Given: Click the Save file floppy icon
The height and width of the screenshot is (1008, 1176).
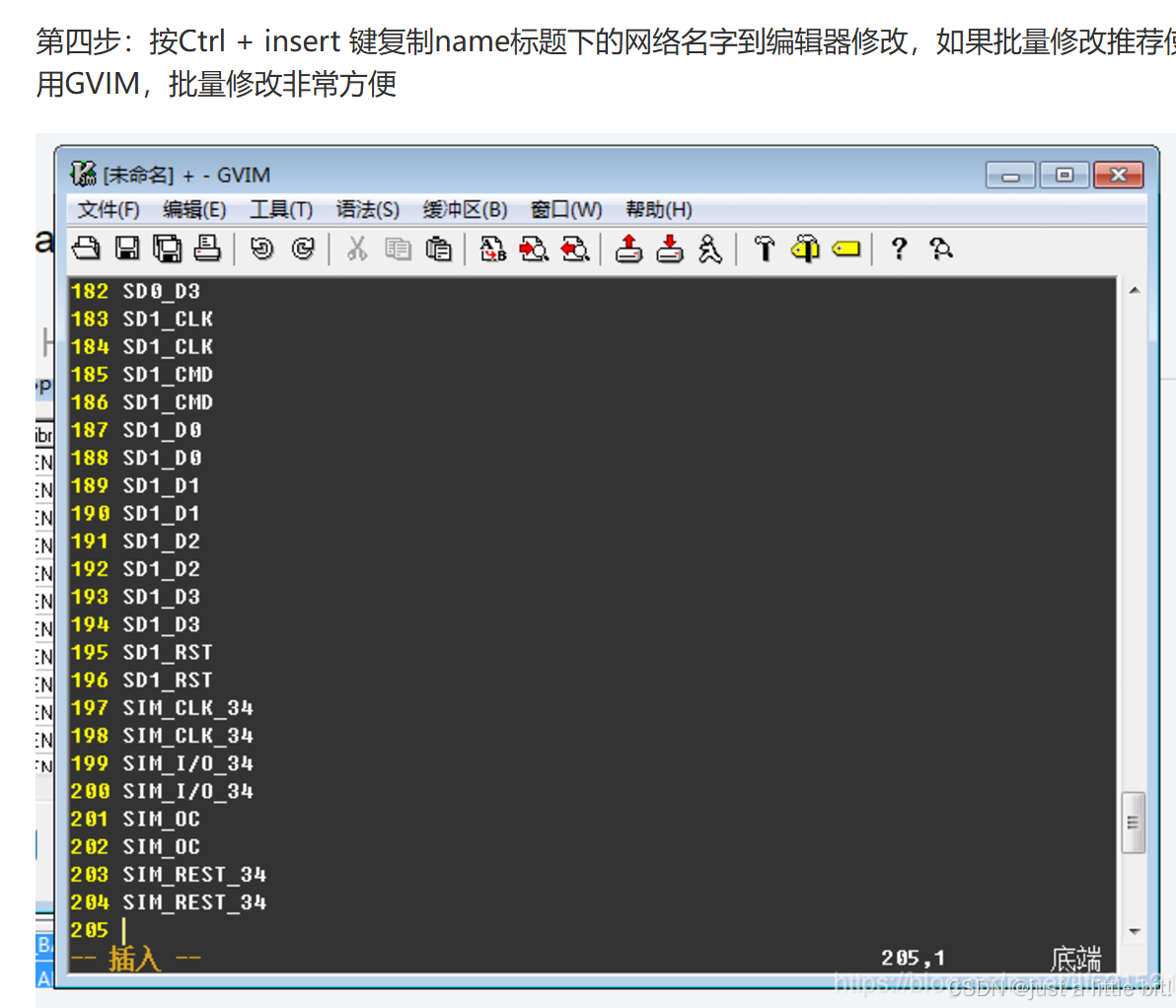Looking at the screenshot, I should [126, 249].
